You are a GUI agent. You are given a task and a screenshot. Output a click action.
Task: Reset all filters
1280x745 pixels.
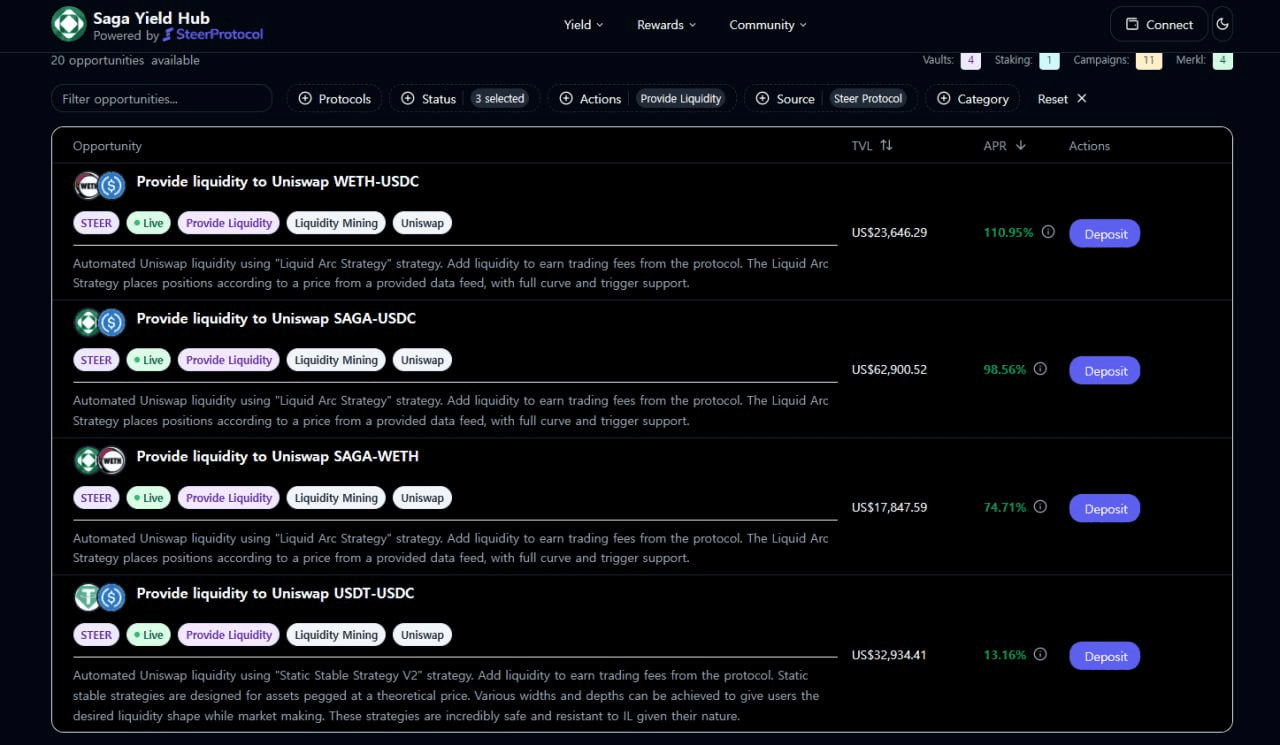[1062, 98]
